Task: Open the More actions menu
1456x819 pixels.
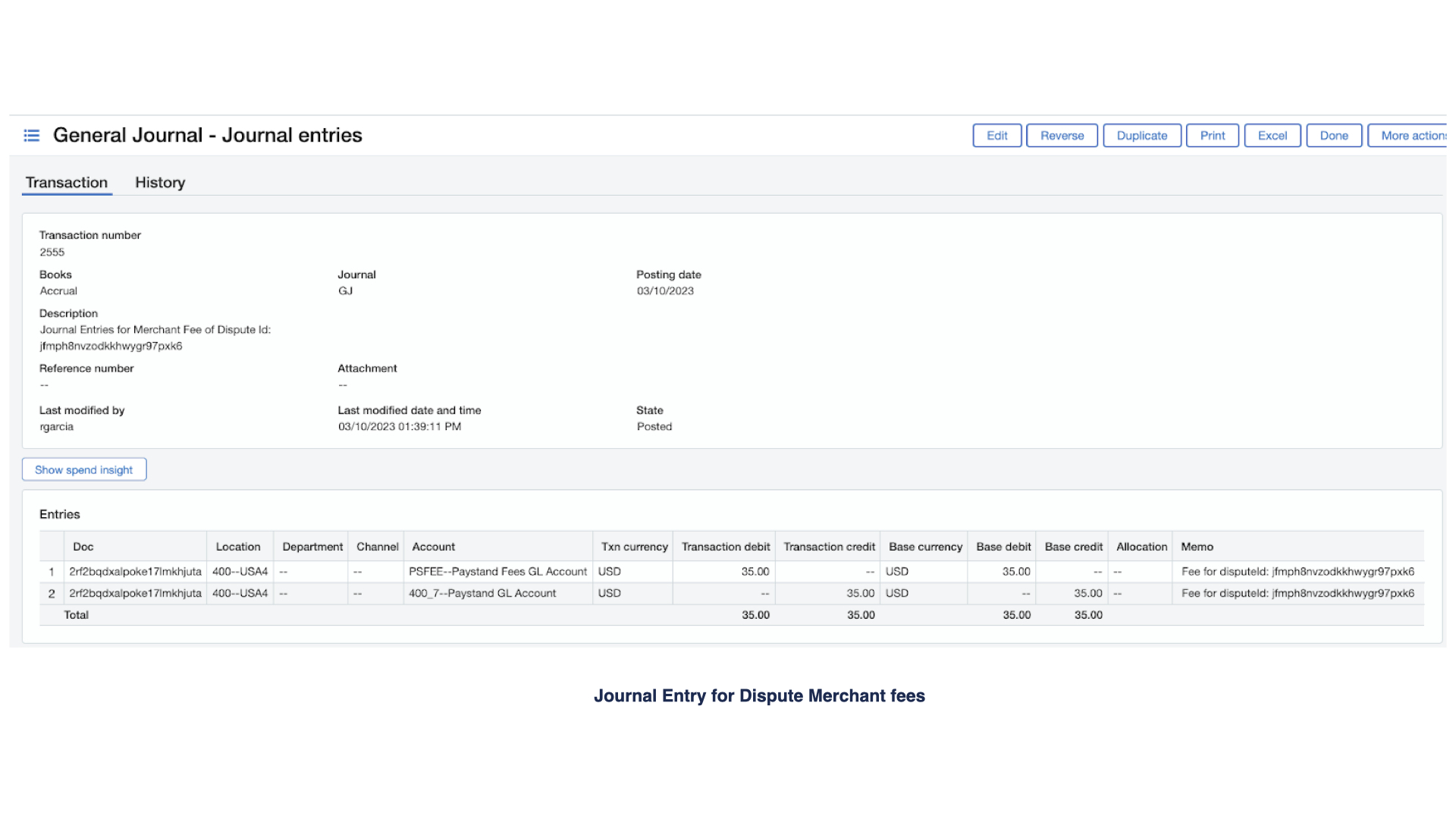Action: (x=1407, y=136)
